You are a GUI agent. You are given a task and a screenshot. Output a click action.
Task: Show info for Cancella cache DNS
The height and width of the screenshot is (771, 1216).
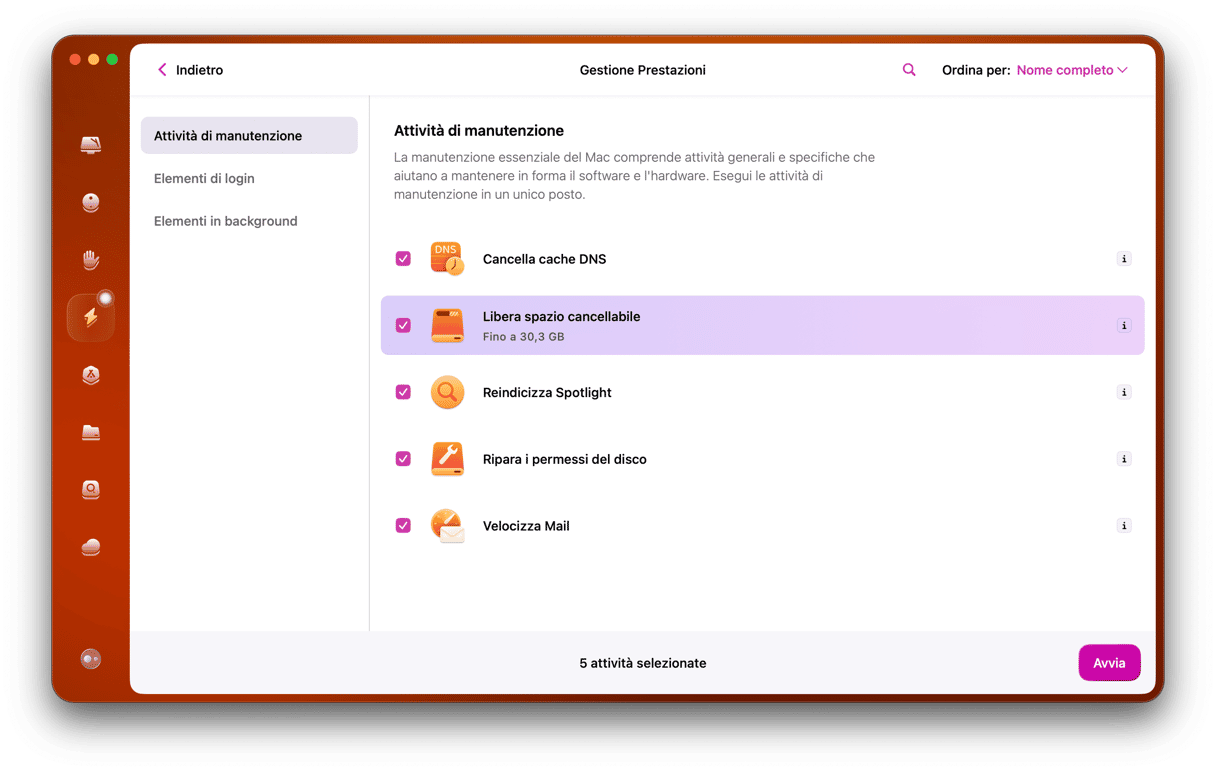1124,259
